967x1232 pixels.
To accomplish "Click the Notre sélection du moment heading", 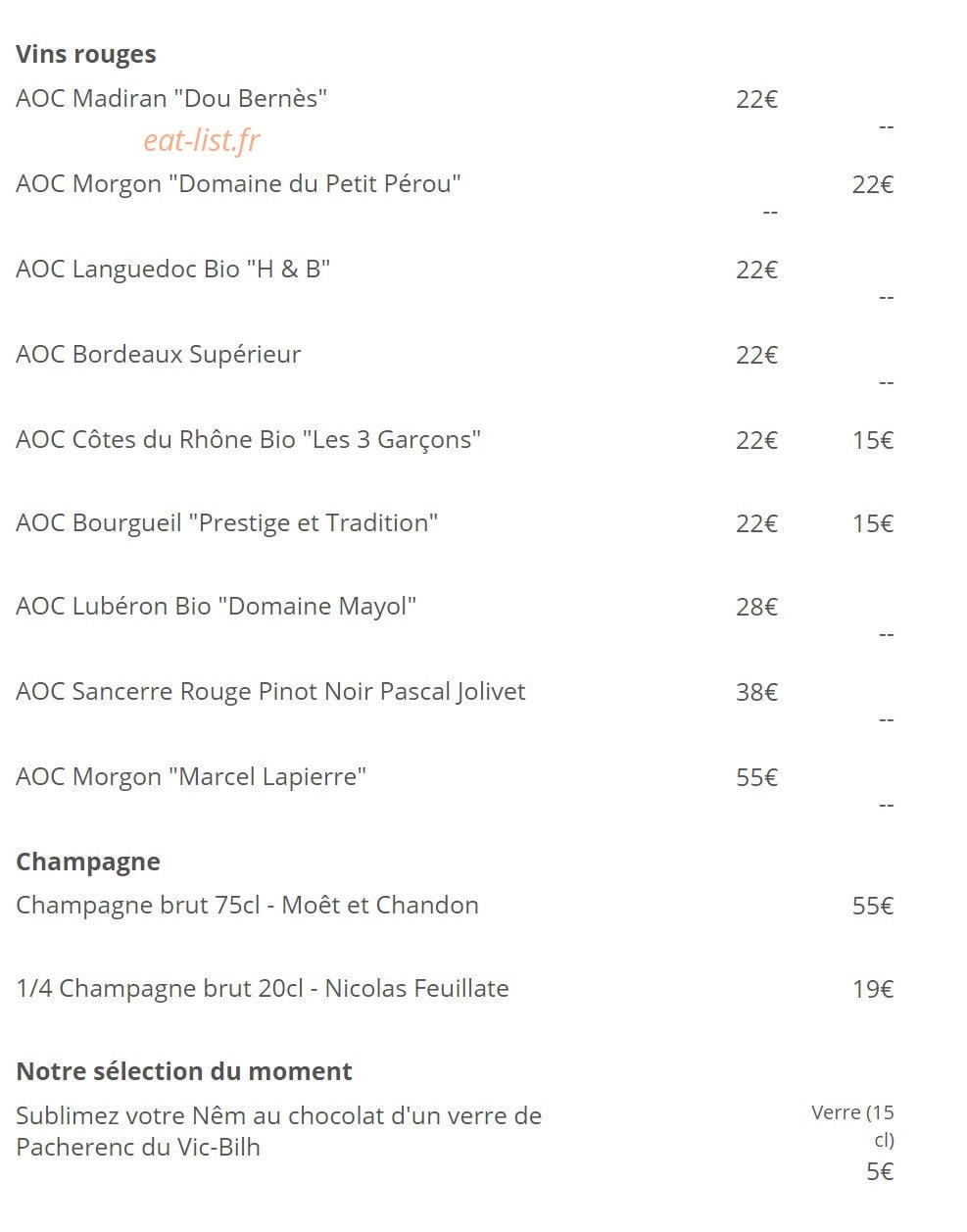I will (184, 1071).
